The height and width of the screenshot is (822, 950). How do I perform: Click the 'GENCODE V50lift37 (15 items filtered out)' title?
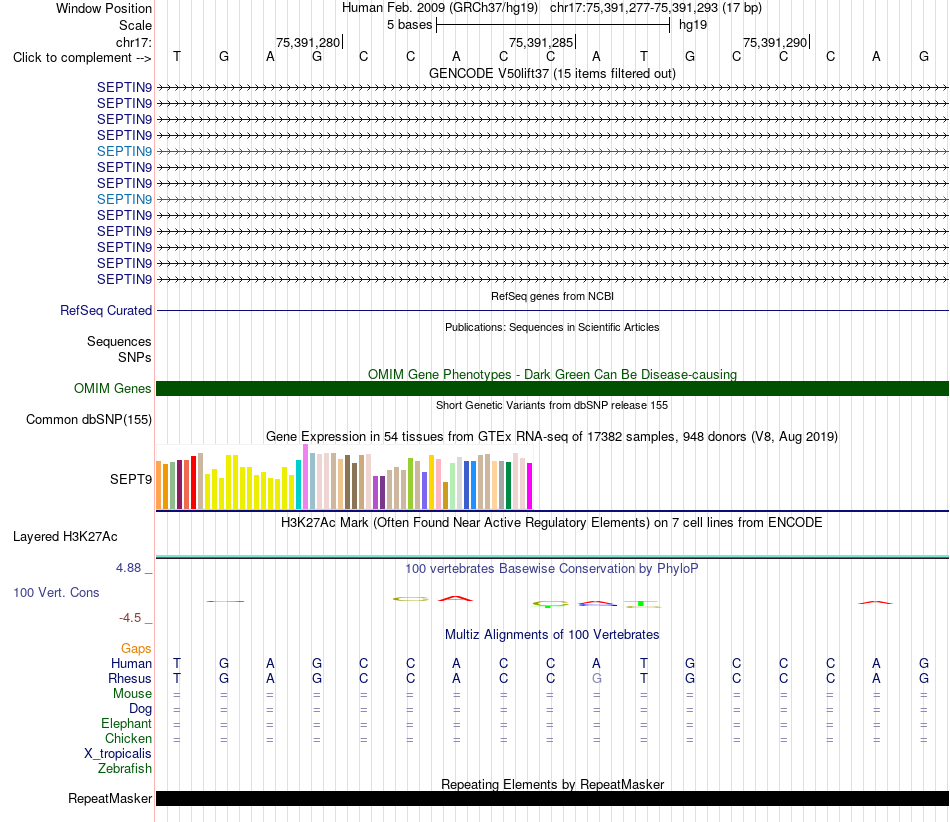[x=552, y=73]
